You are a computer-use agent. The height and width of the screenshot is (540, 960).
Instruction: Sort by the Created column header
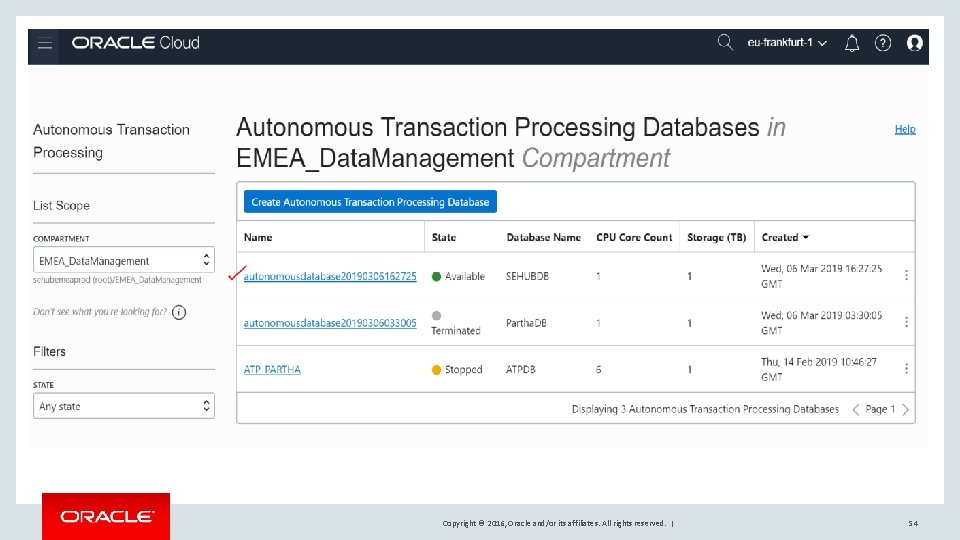[x=785, y=238]
